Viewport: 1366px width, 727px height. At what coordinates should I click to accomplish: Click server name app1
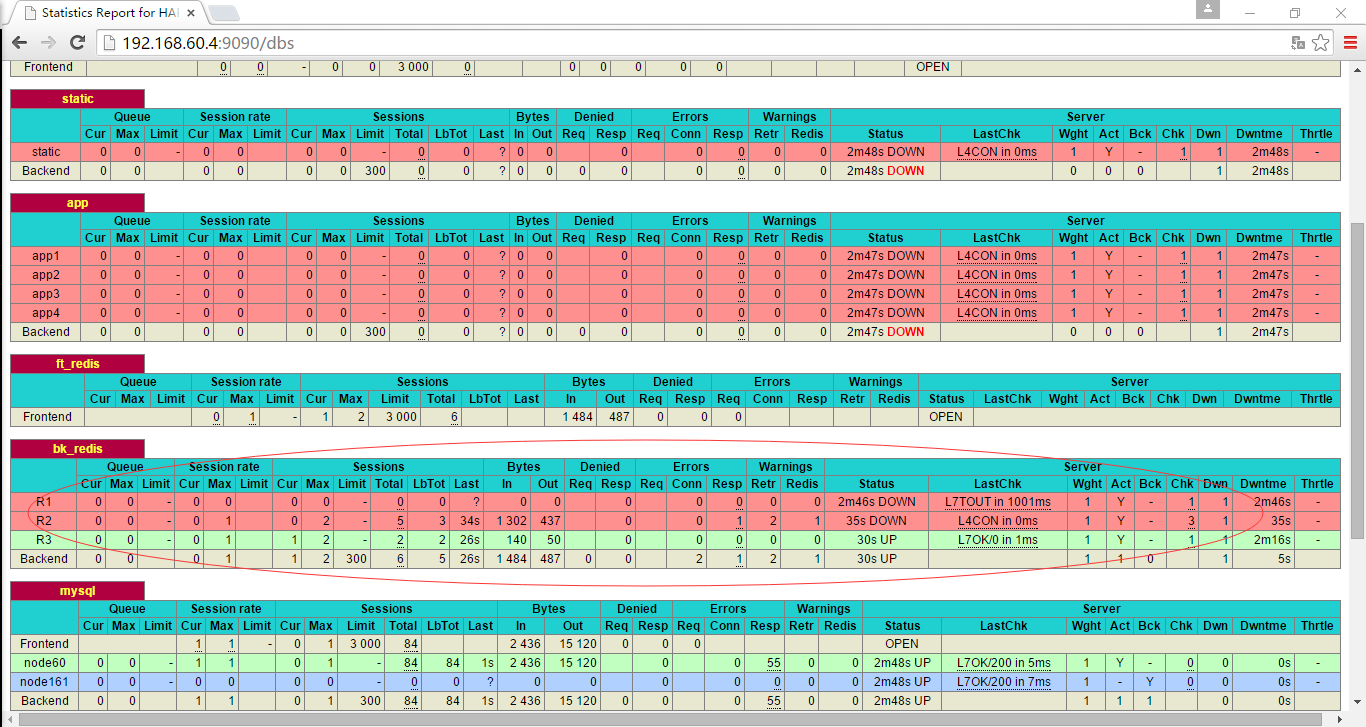click(46, 256)
